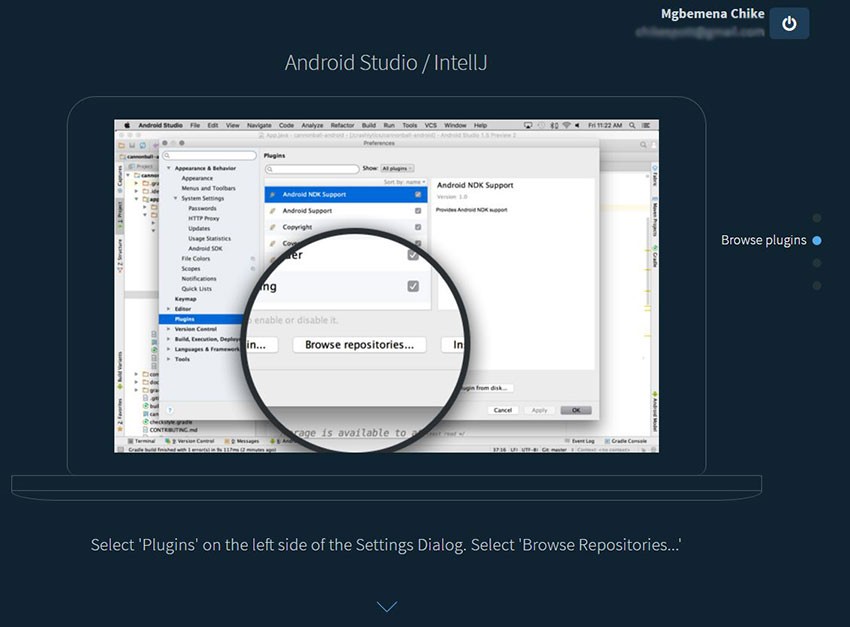Image resolution: width=850 pixels, height=627 pixels.
Task: Expand the Build, Execution, Deployment section
Action: [169, 339]
